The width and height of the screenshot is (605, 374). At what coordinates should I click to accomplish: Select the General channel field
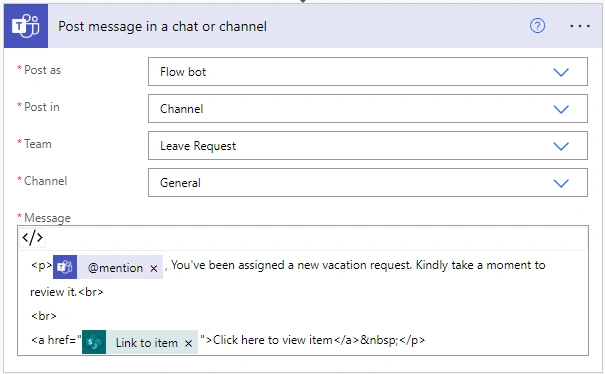(368, 183)
